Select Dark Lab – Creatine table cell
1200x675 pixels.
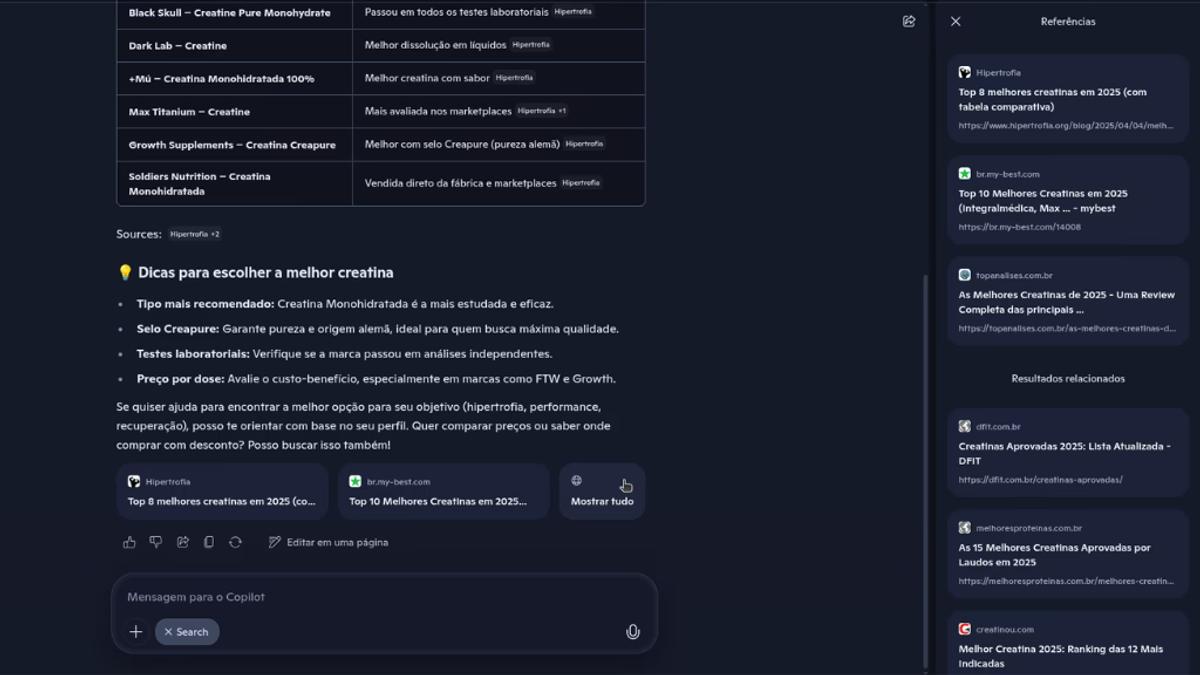235,46
